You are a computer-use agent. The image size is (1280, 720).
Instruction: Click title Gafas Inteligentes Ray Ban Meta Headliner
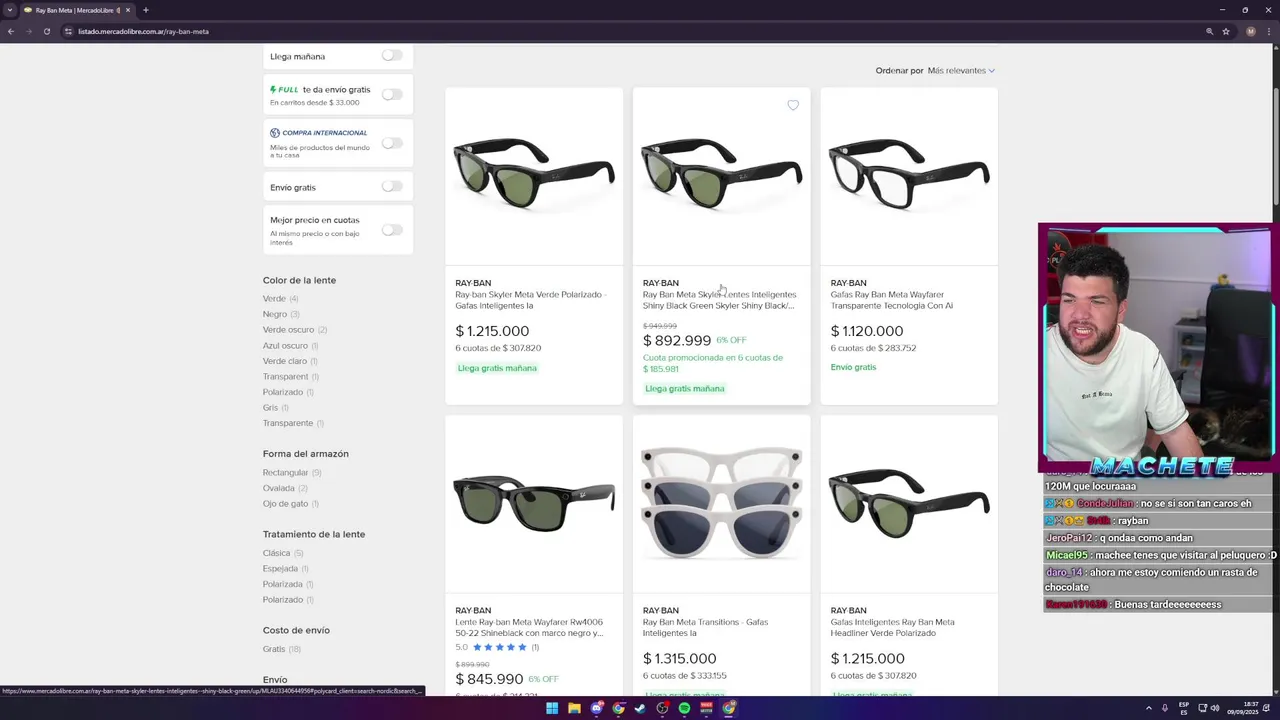coord(892,627)
